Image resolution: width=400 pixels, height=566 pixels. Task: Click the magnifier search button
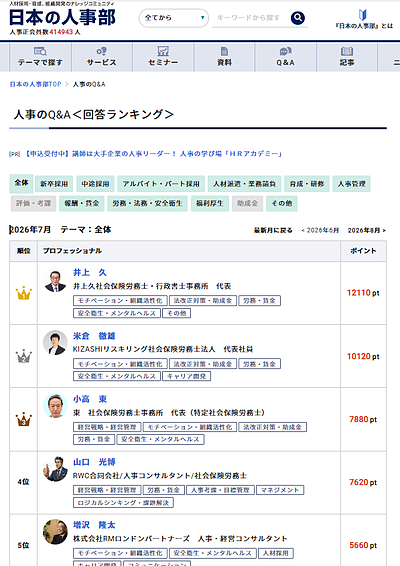pos(298,18)
